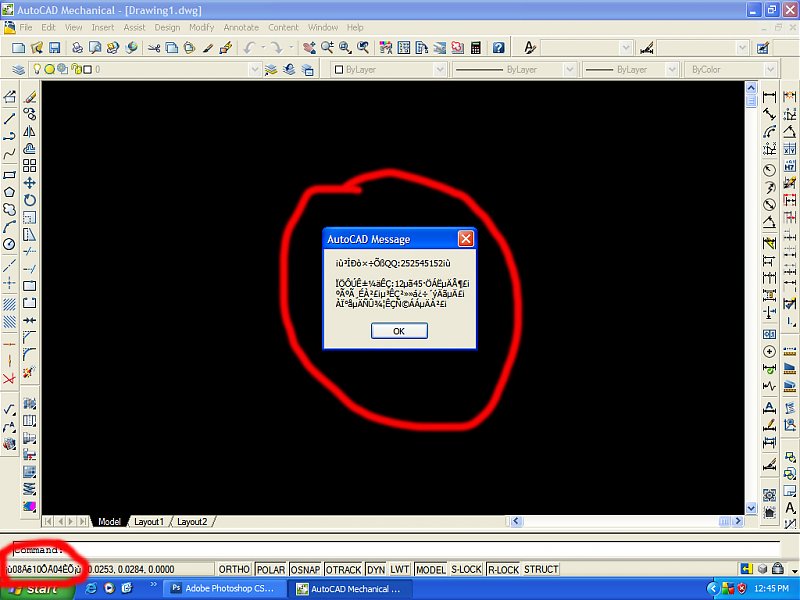Switch to the Layout2 tab

[192, 522]
